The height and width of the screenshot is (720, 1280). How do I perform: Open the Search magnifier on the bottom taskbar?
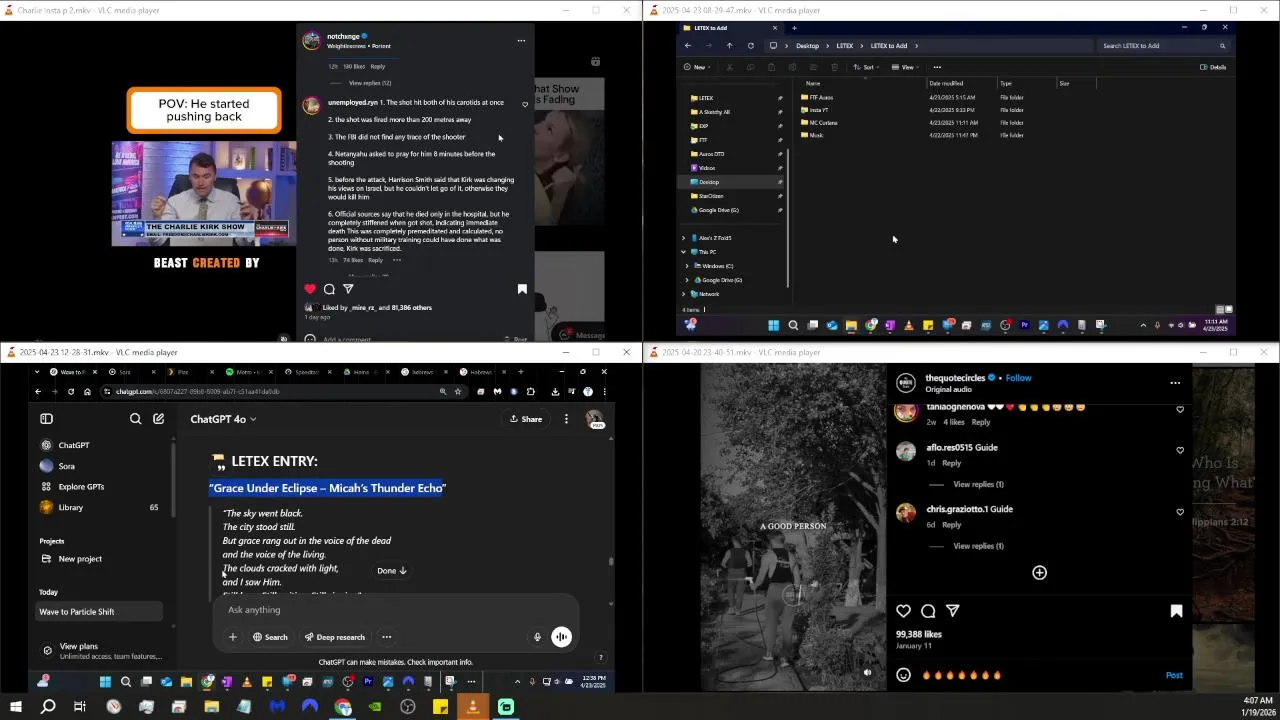pyautogui.click(x=48, y=707)
